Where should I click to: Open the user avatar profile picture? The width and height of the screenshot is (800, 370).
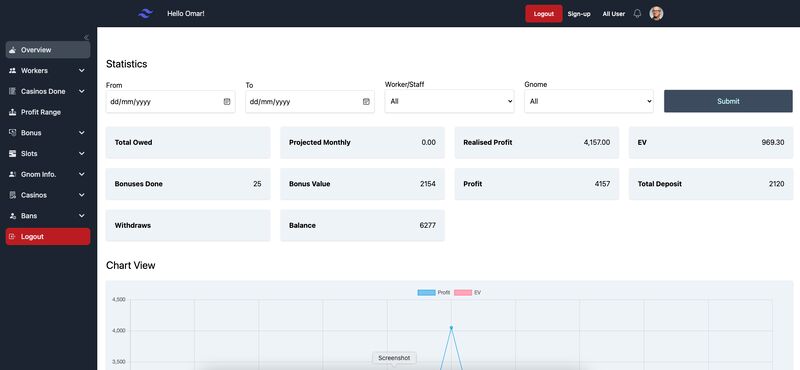coord(656,14)
